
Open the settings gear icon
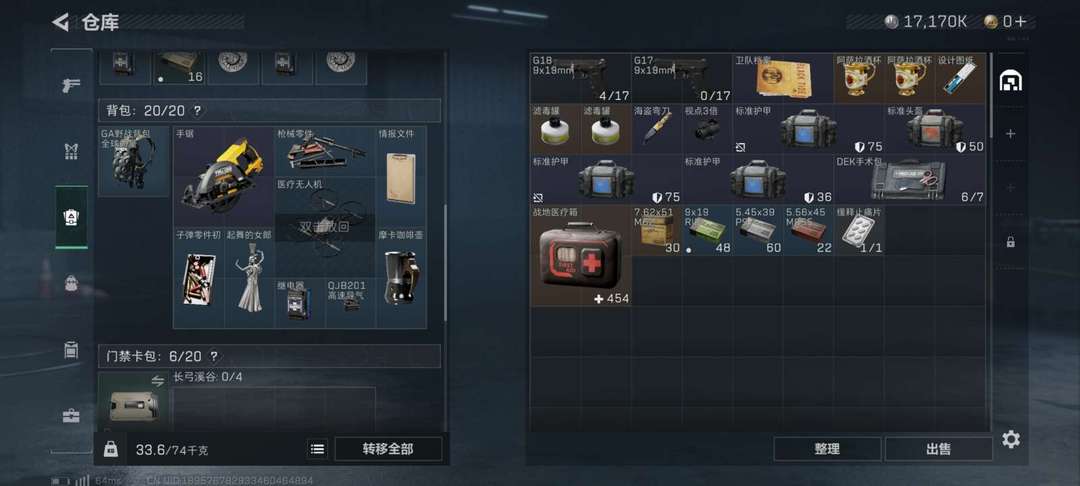coord(1010,439)
